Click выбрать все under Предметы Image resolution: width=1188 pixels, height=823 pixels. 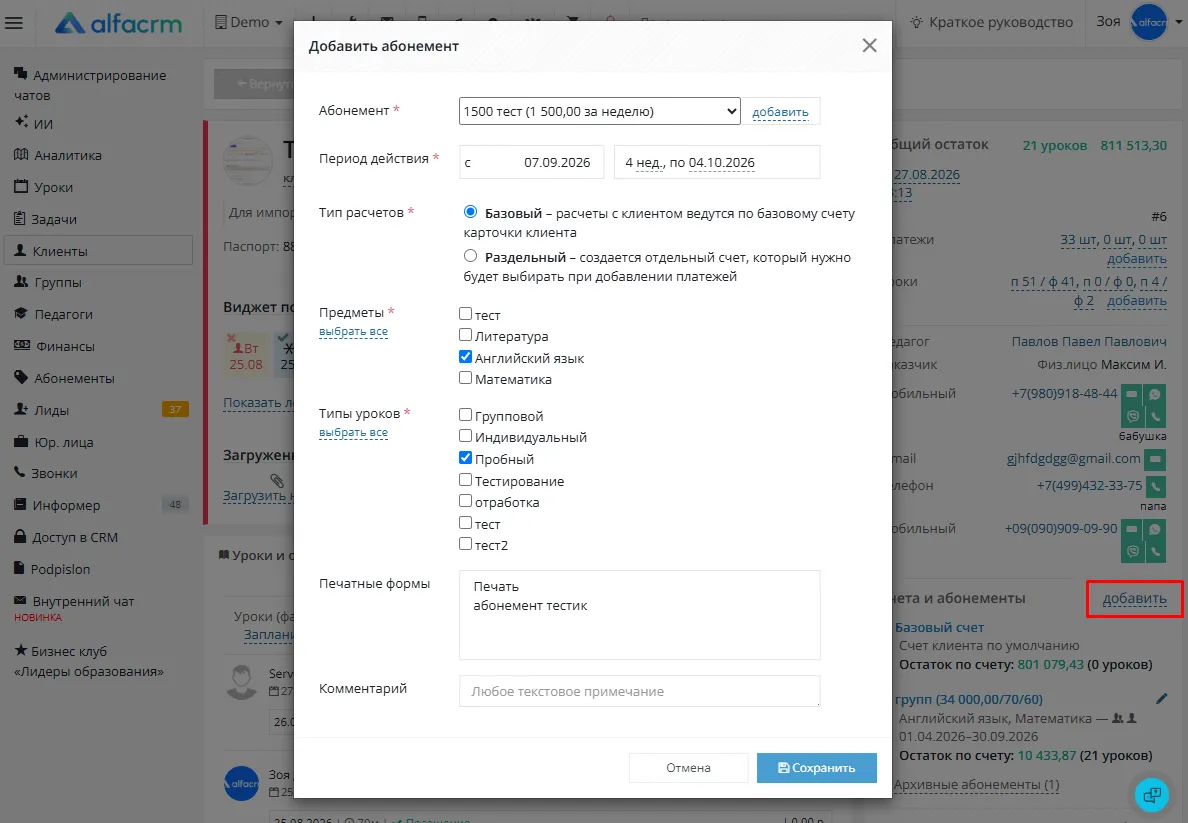pyautogui.click(x=353, y=332)
